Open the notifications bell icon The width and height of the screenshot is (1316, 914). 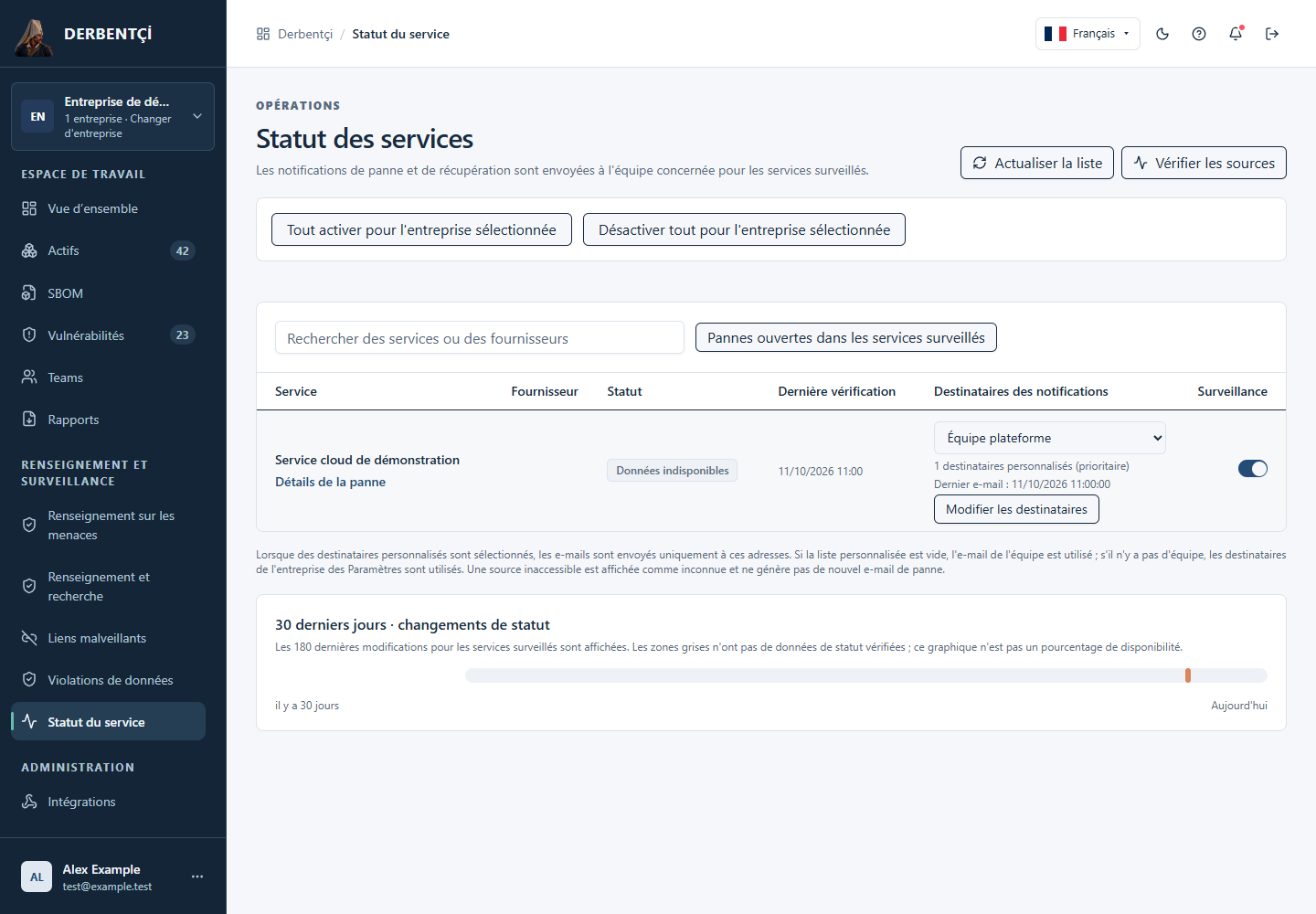coord(1236,34)
